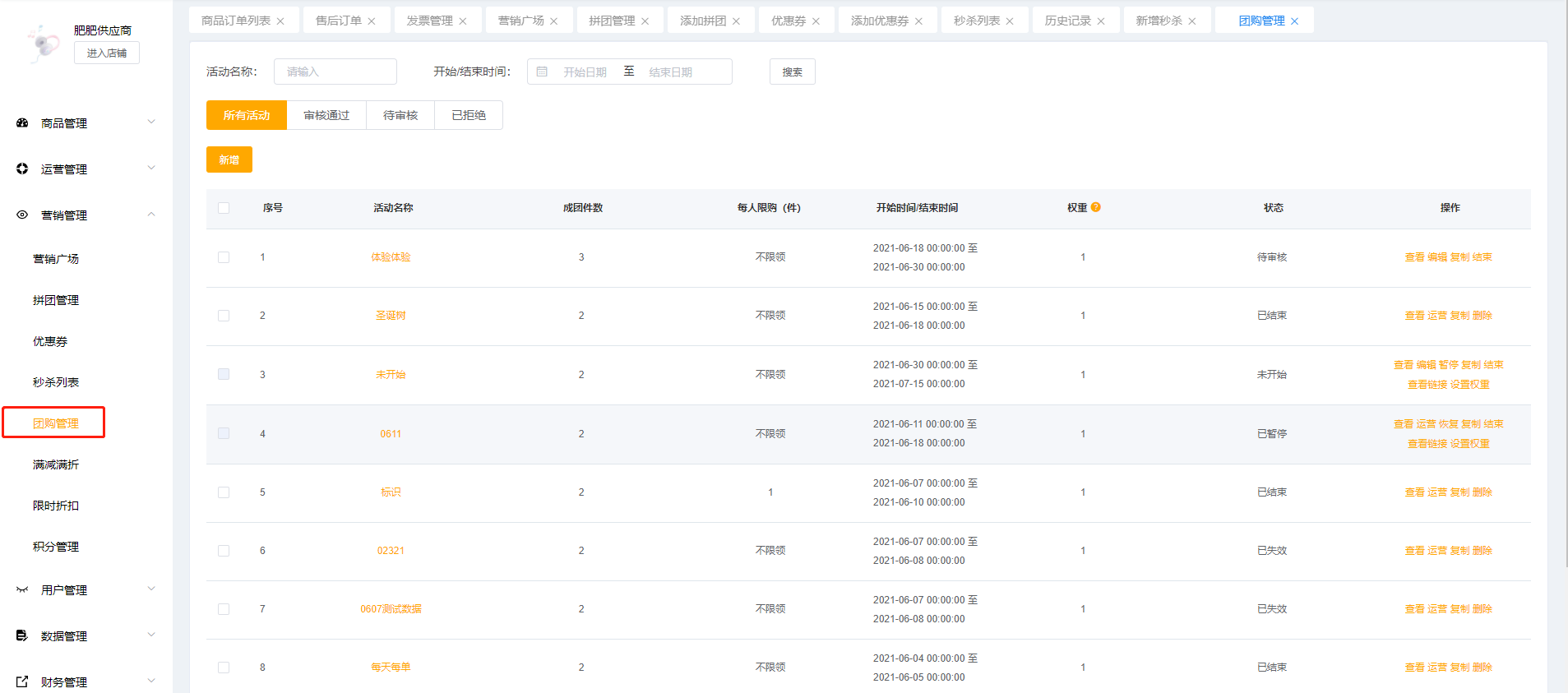Click the 用户管理 sidebar icon
This screenshot has height=693, width=1568.
22,589
